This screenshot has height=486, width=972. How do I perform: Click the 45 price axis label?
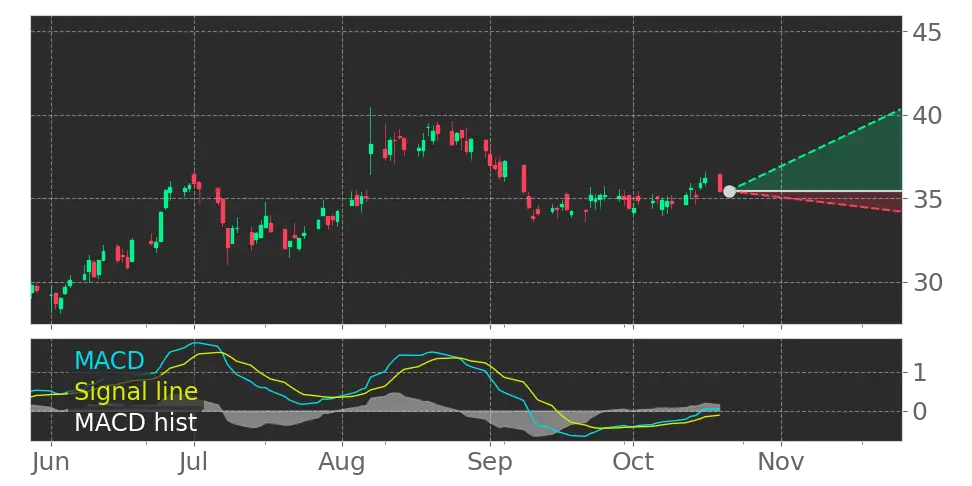[x=927, y=32]
